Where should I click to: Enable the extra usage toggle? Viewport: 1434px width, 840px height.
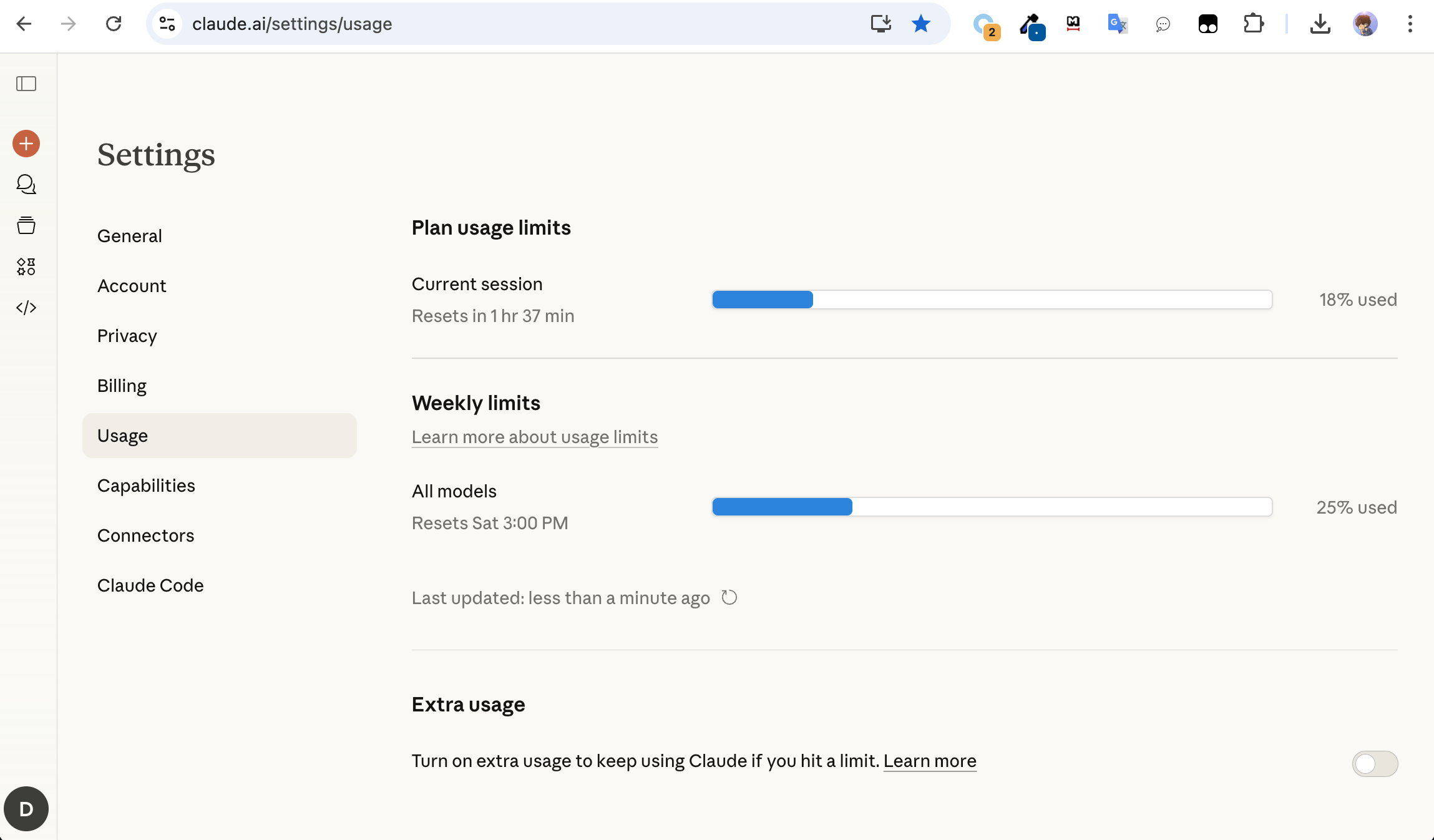pos(1375,763)
